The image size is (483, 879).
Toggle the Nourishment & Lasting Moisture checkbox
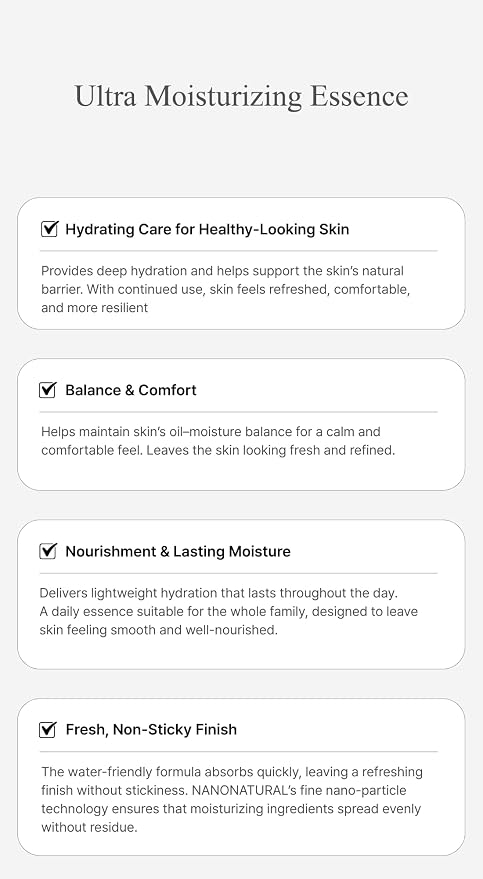click(48, 551)
